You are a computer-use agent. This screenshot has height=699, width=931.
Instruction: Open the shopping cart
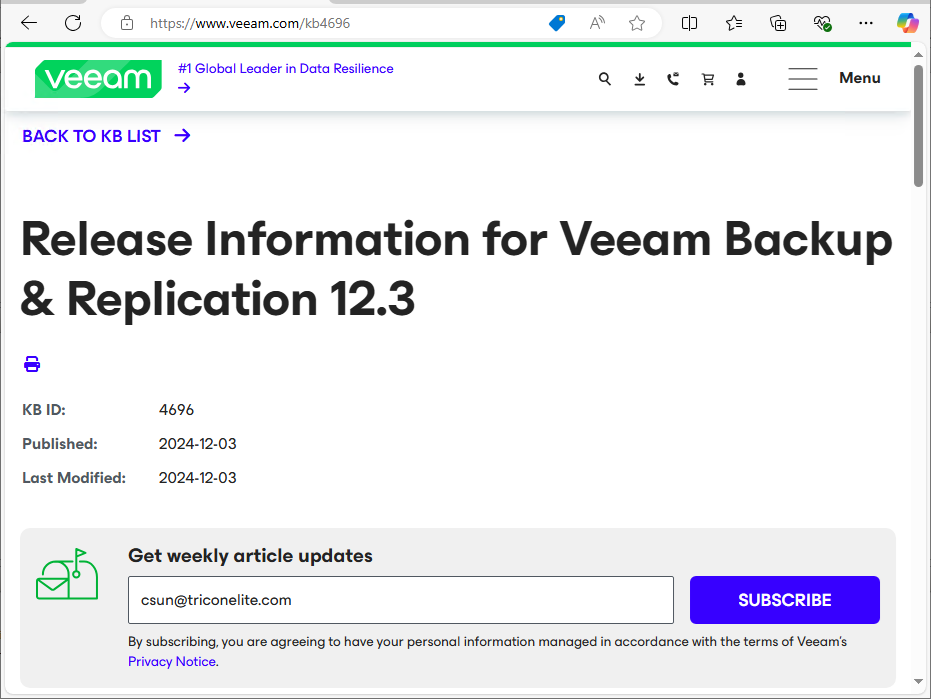[708, 78]
